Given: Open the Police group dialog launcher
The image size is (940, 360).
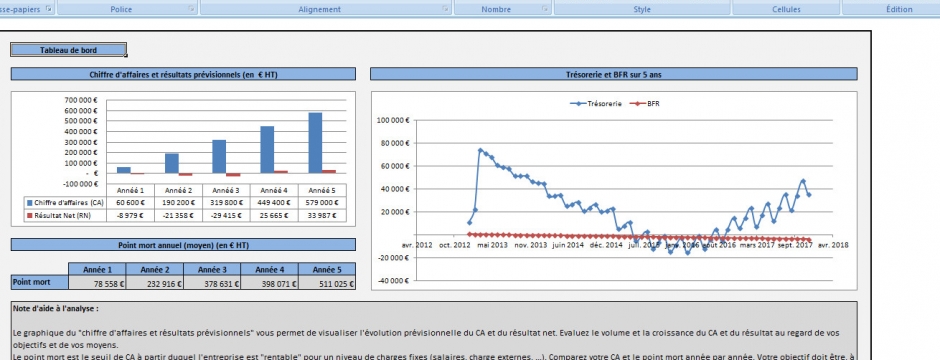Looking at the screenshot, I should [x=191, y=9].
